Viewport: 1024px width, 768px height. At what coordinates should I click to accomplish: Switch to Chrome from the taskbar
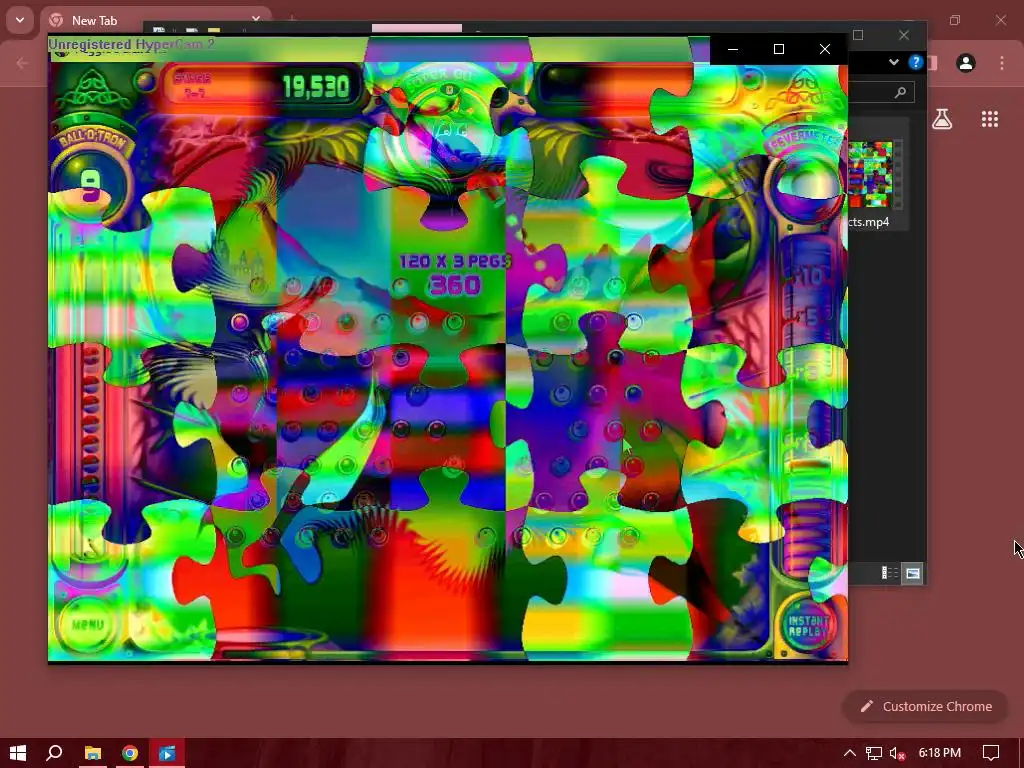[x=130, y=753]
